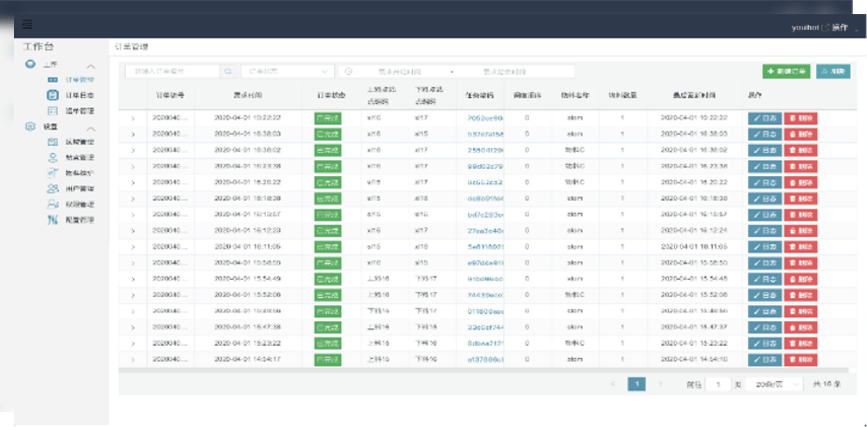Expand the last order row at 14:54:17

[x=133, y=358]
